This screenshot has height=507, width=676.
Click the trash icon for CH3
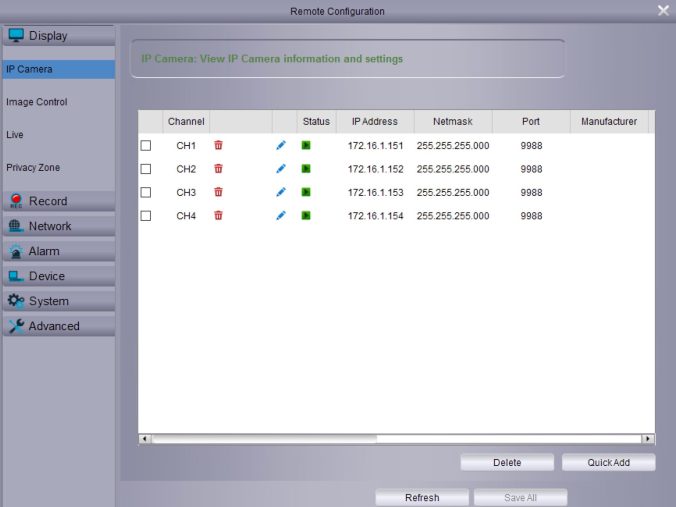click(x=218, y=192)
